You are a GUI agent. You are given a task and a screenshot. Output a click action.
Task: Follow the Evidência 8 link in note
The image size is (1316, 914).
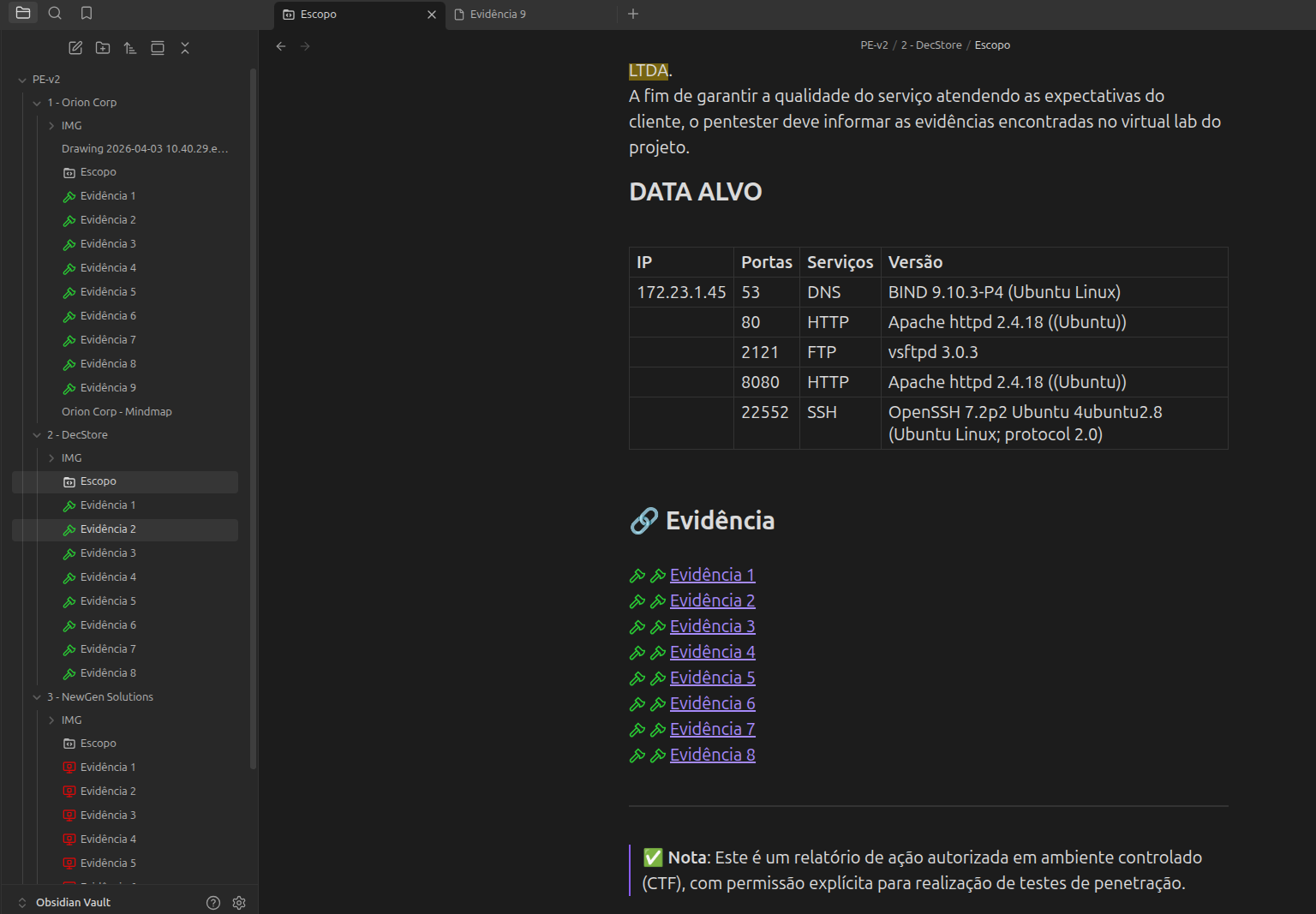click(x=713, y=755)
